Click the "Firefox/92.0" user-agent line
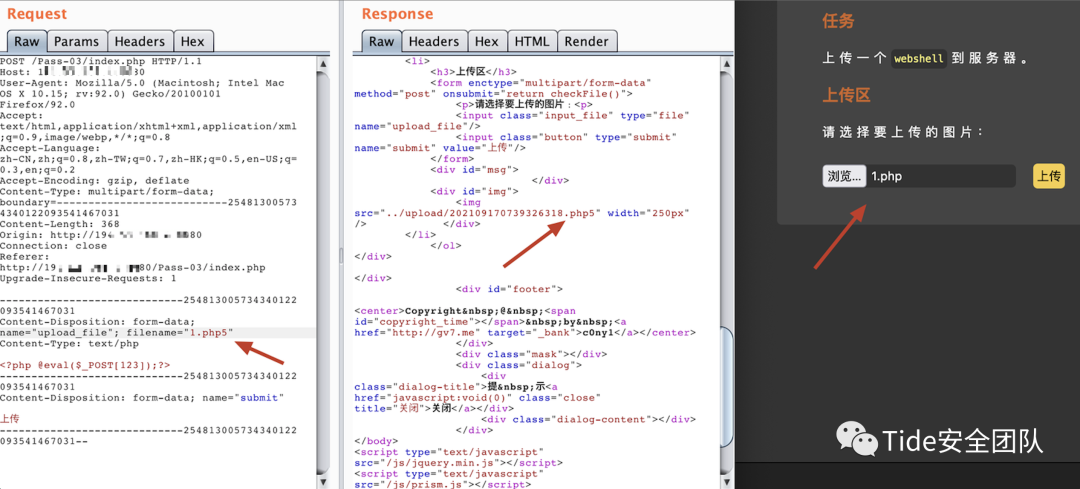This screenshot has width=1080, height=489. tap(37, 105)
